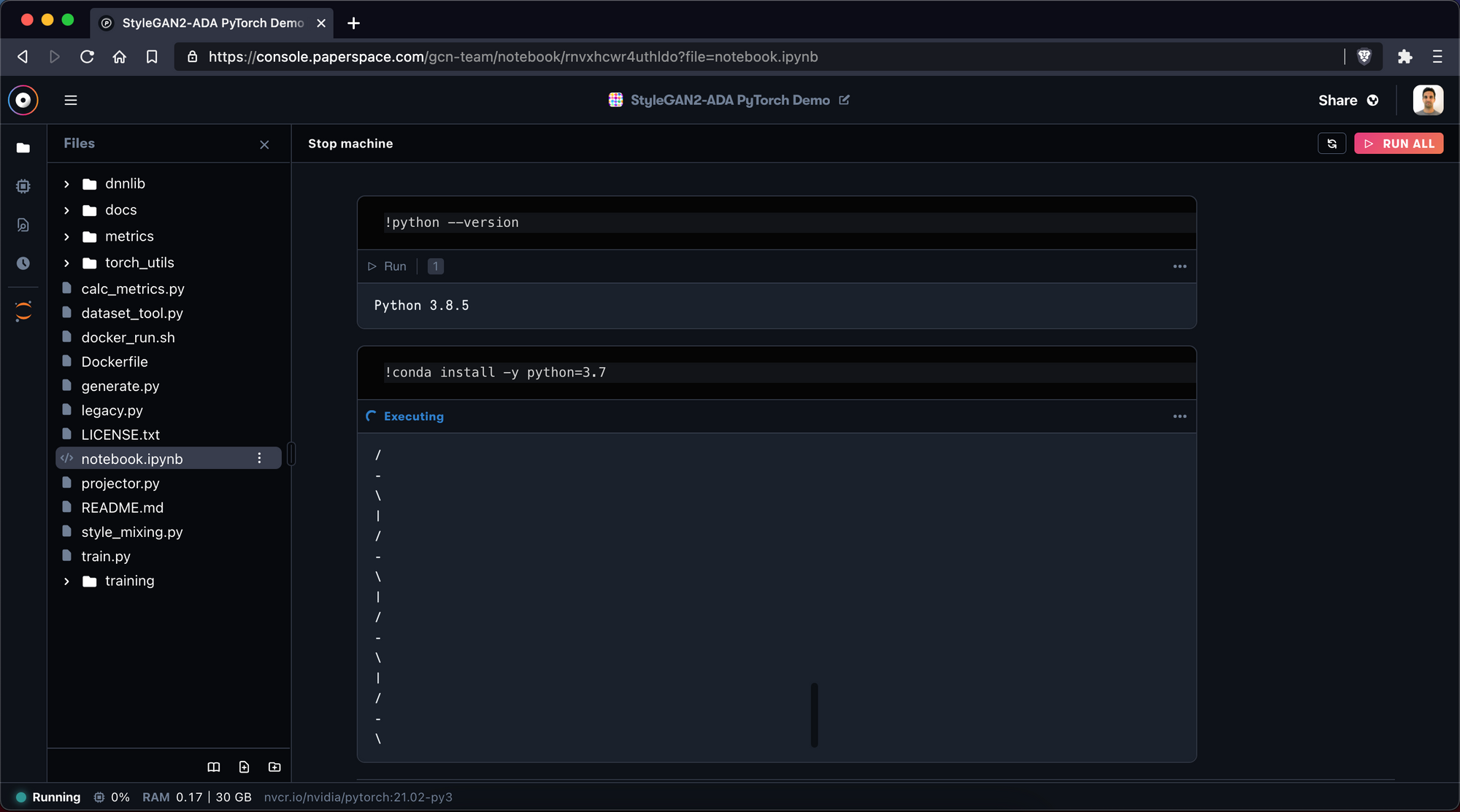Open the Files panel icon in sidebar
Viewport: 1460px width, 812px height.
pyautogui.click(x=23, y=148)
